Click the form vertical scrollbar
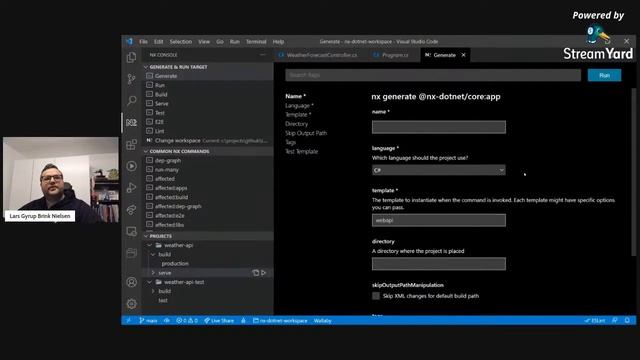The image size is (640, 360). pyautogui.click(x=633, y=171)
